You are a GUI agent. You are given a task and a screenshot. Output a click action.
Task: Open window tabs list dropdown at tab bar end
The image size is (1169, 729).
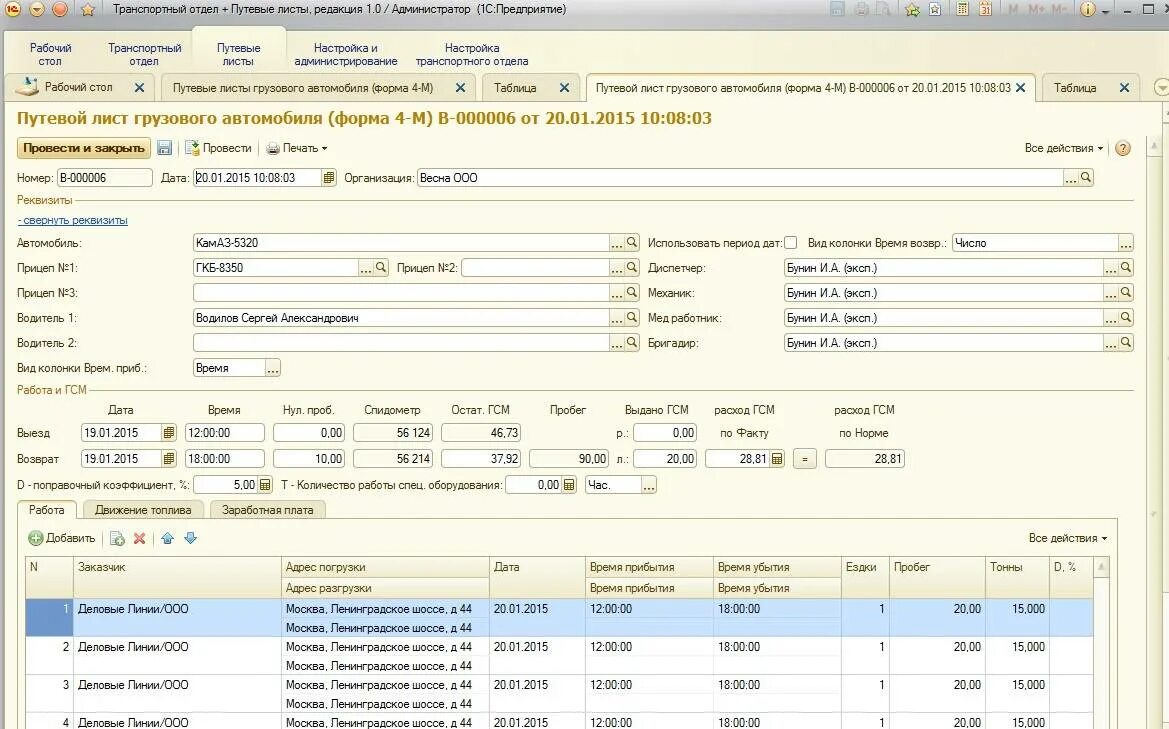[x=1161, y=87]
